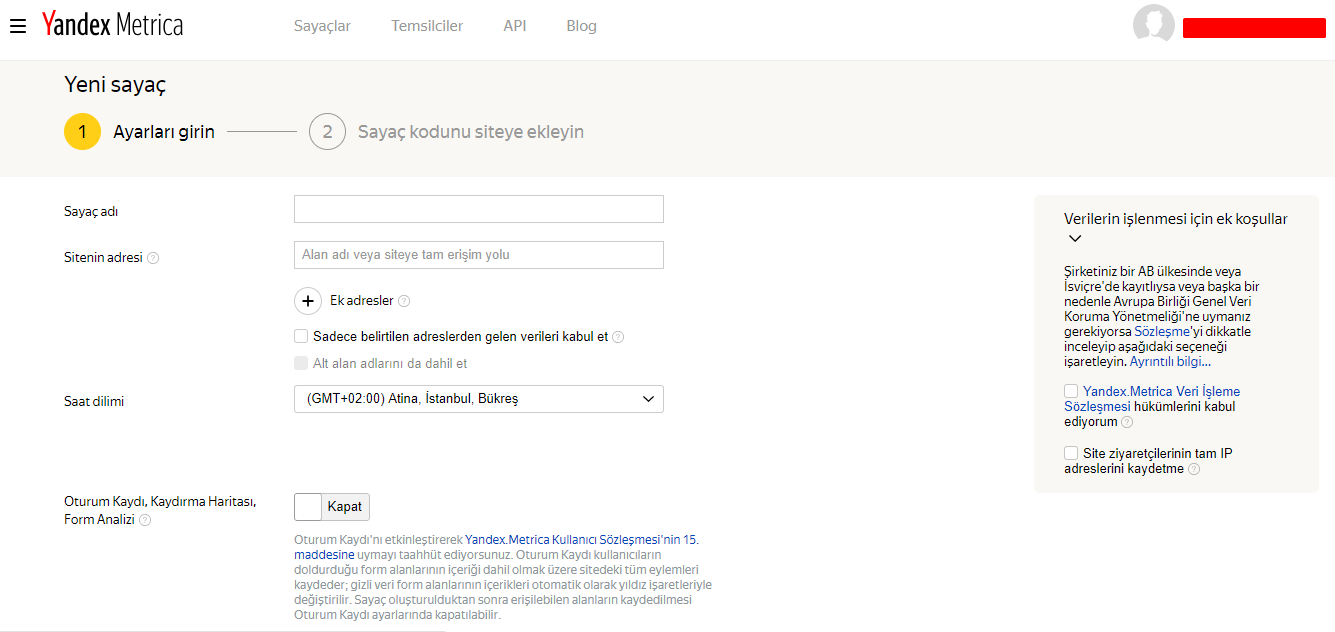Click help icon after 'adreslerini kaydetme'
This screenshot has height=632, width=1335.
point(1194,469)
